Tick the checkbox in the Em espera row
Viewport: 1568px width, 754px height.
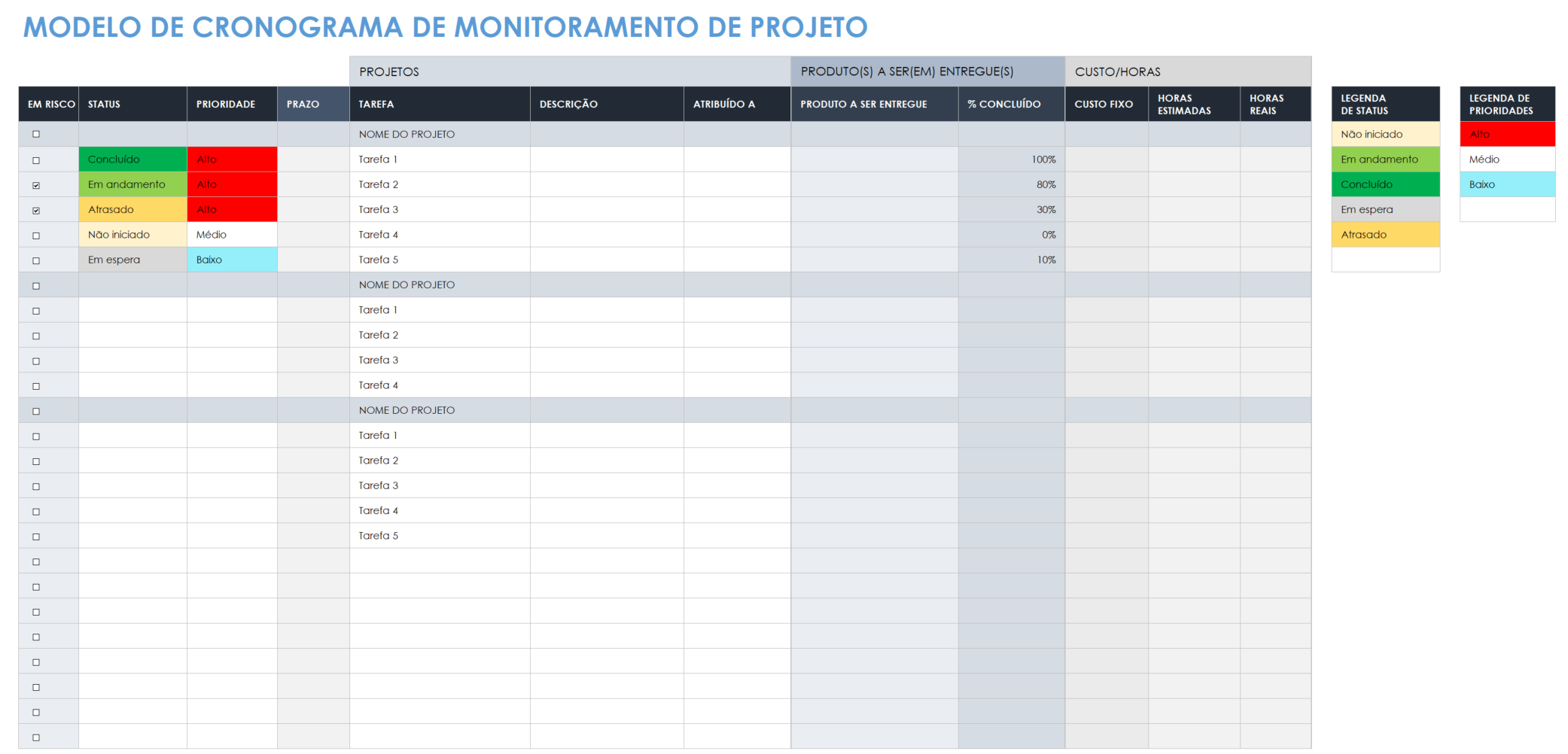coord(36,260)
